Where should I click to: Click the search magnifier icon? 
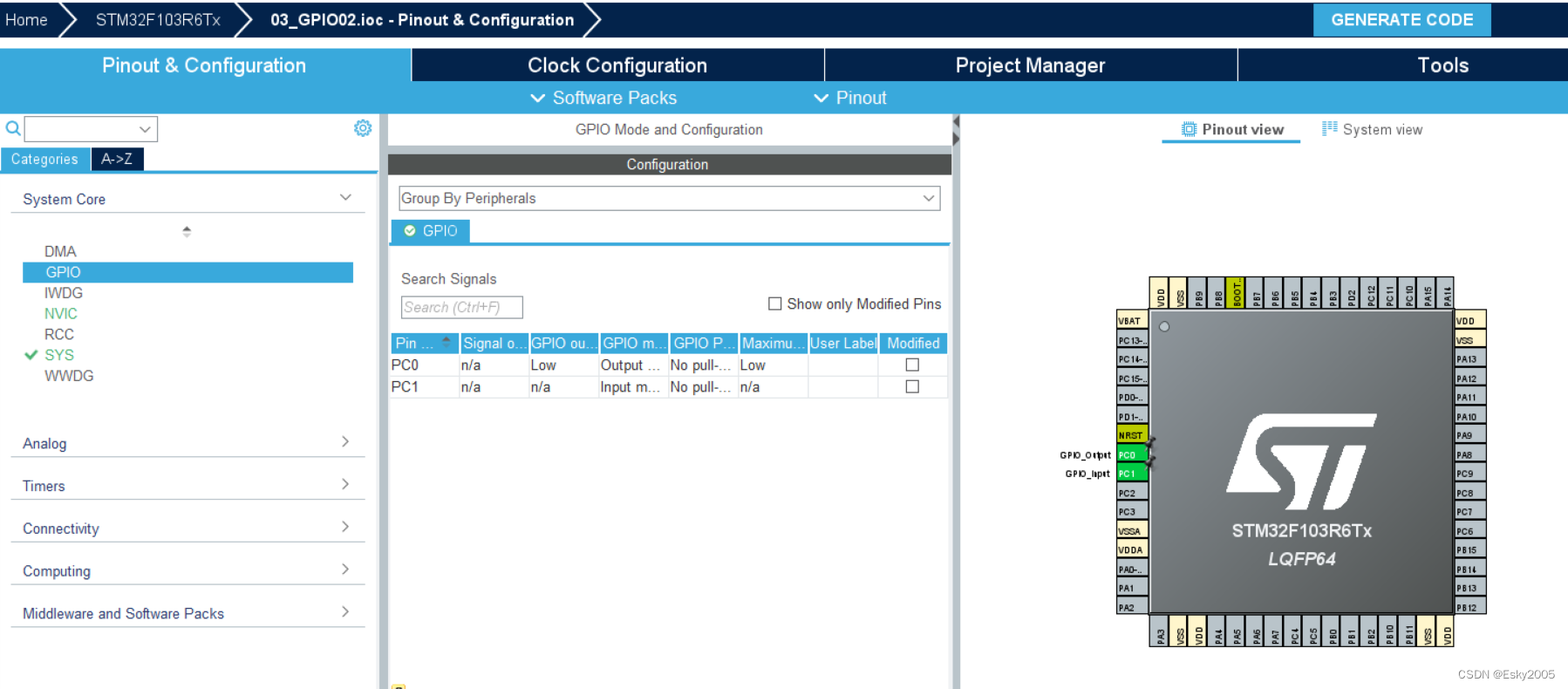pyautogui.click(x=13, y=129)
